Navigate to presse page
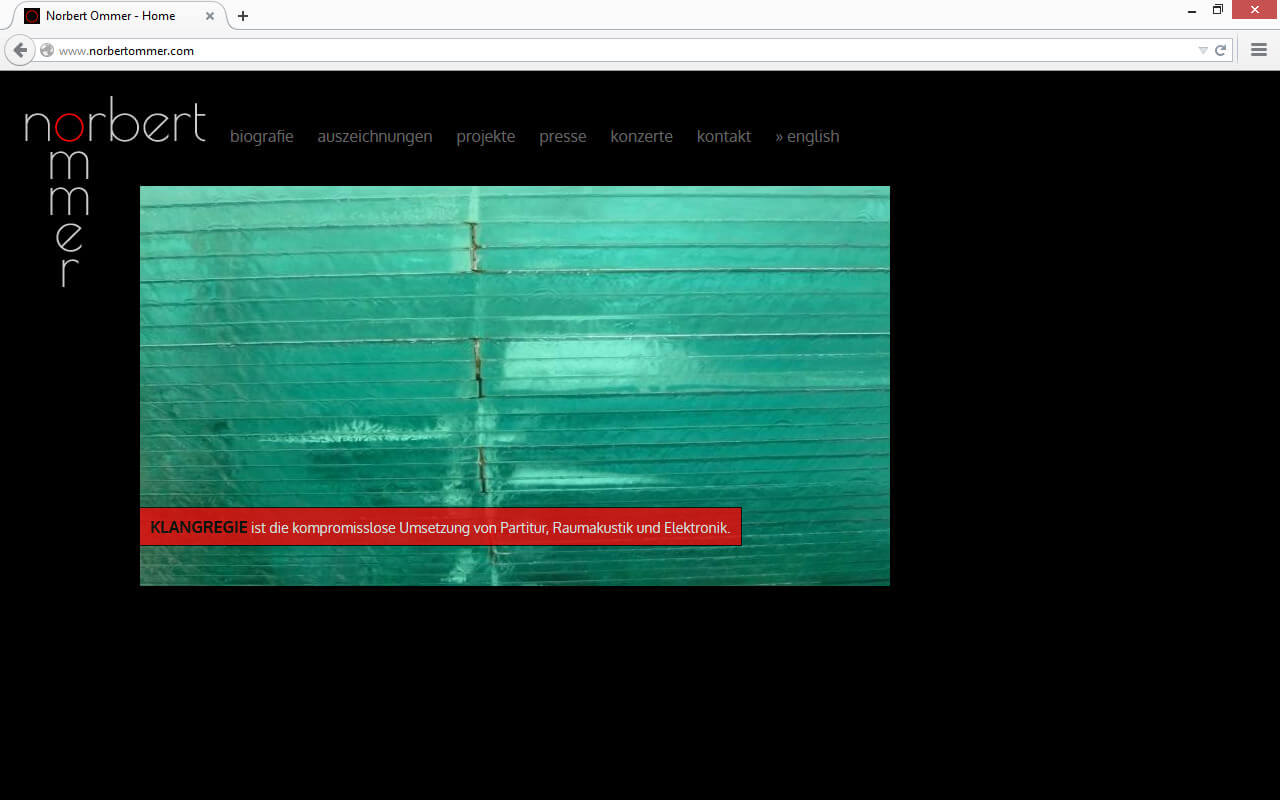Screen dimensions: 1280x800 [563, 136]
